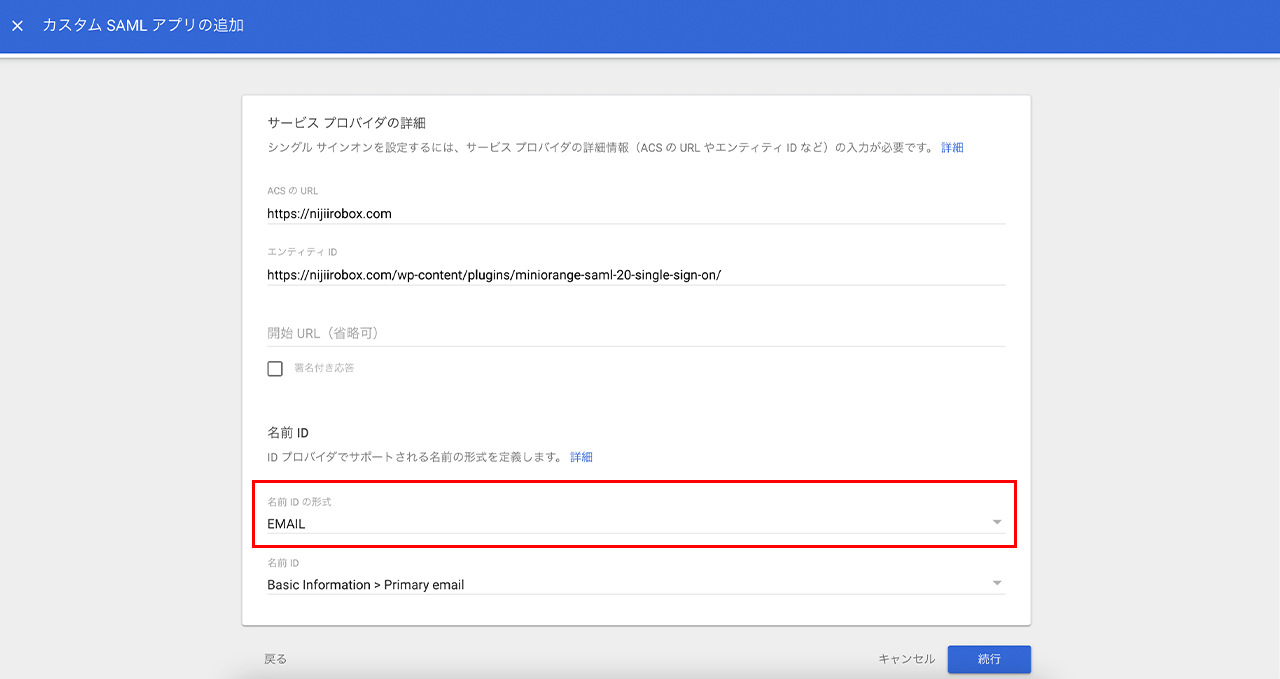This screenshot has width=1280, height=679.
Task: Click the arrow icon beside Primary email
Action: coord(996,584)
